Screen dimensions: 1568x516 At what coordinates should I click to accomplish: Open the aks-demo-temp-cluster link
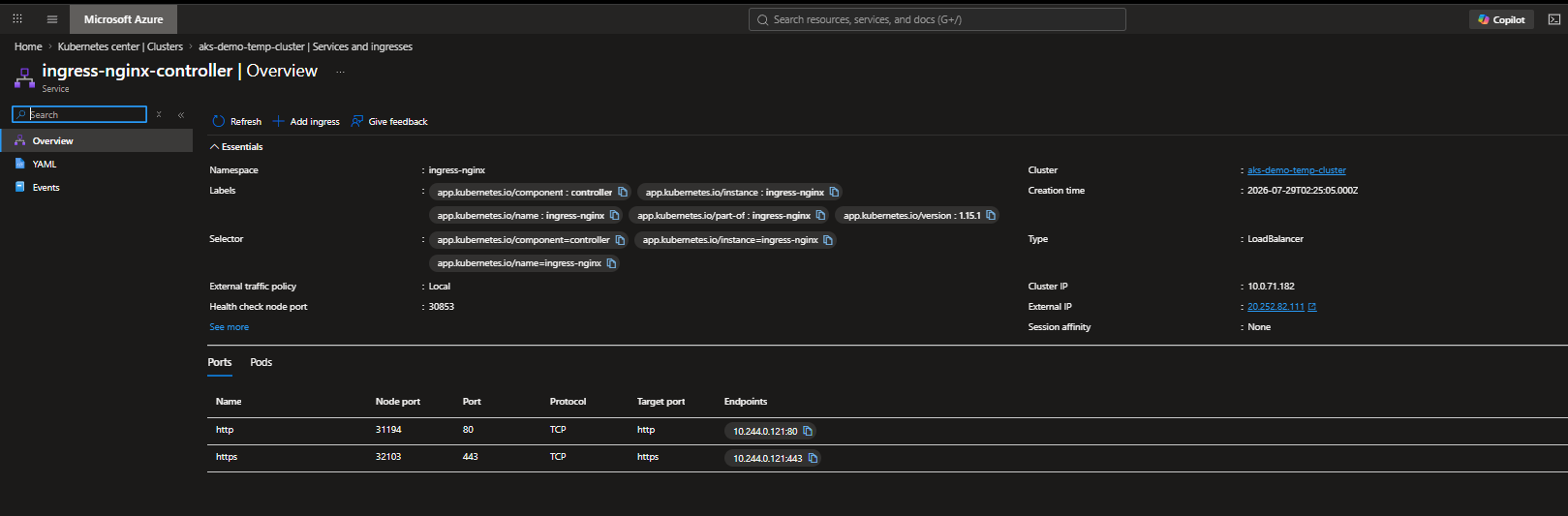[x=1297, y=170]
